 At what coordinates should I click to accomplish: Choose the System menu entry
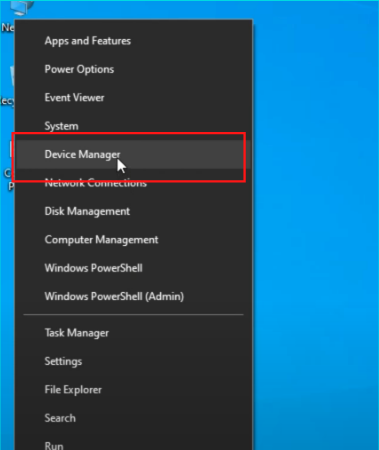click(133, 126)
